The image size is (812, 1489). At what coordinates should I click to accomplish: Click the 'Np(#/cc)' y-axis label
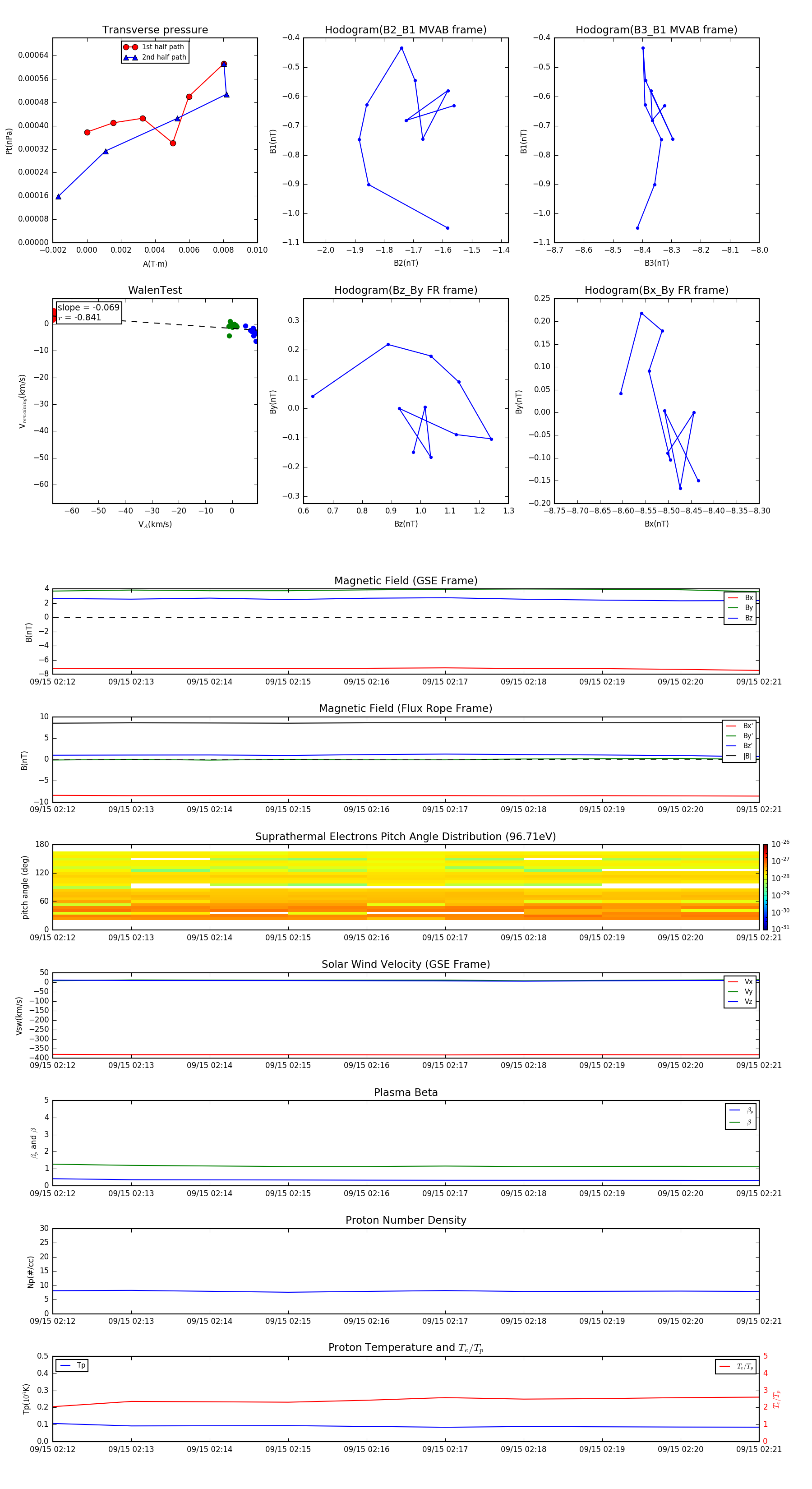pyautogui.click(x=31, y=1272)
